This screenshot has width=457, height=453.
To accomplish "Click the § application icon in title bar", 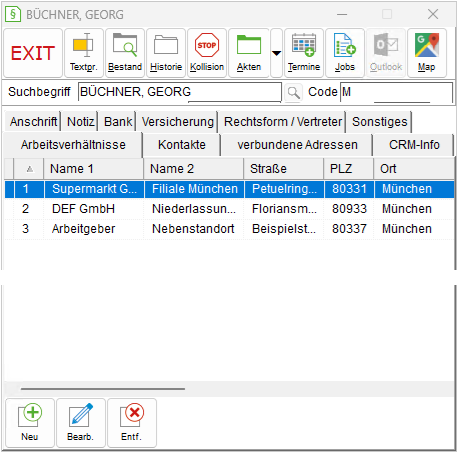I will [x=13, y=14].
